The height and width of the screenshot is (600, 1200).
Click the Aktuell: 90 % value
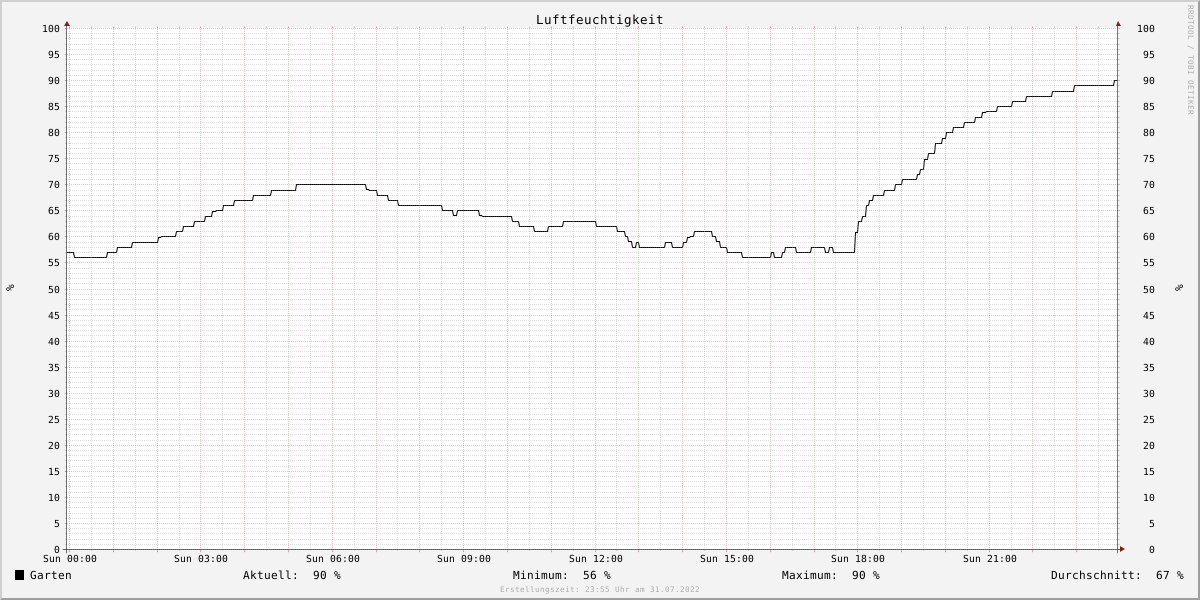point(292,575)
